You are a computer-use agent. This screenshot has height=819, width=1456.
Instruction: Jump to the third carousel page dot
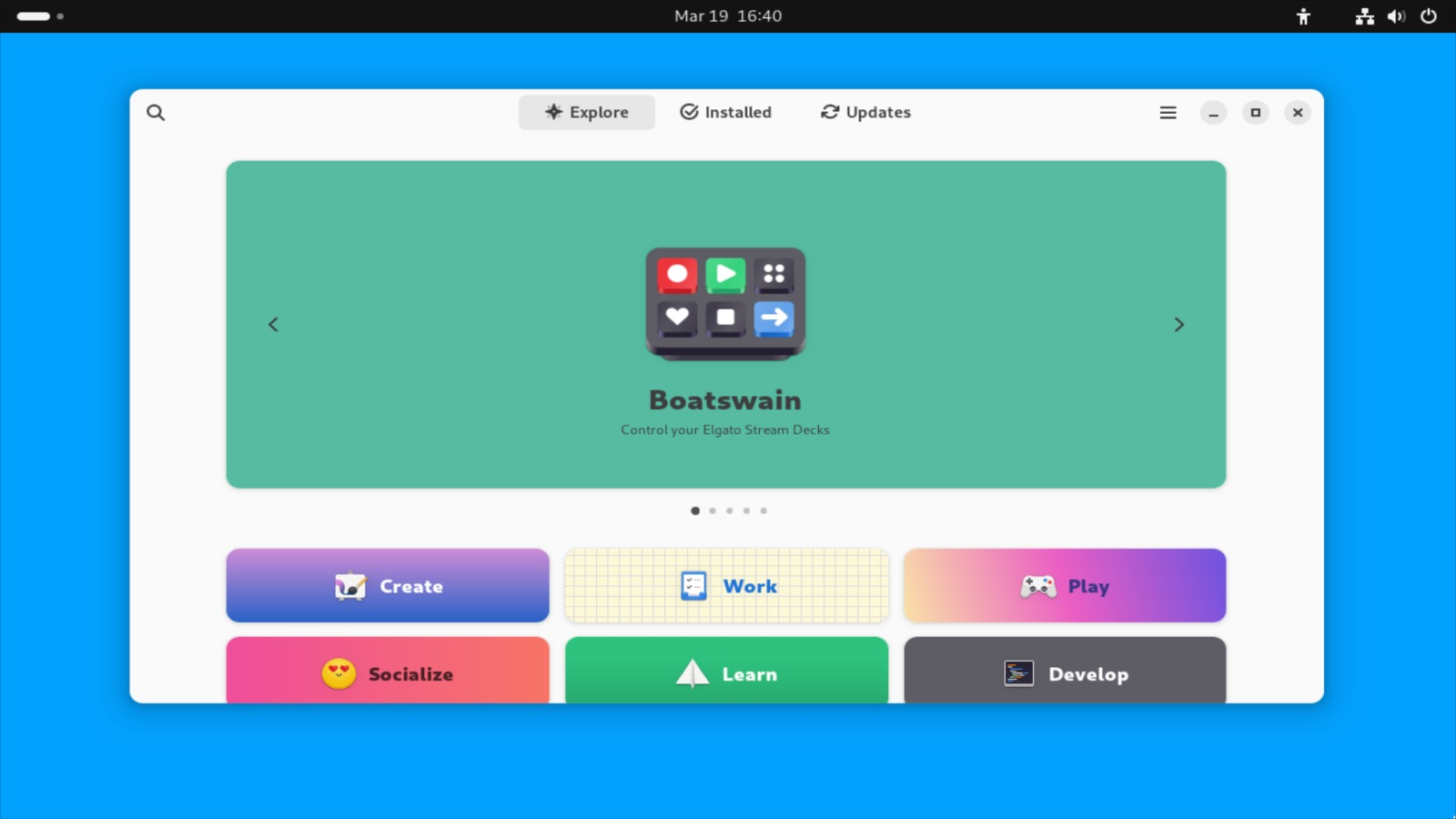(729, 511)
